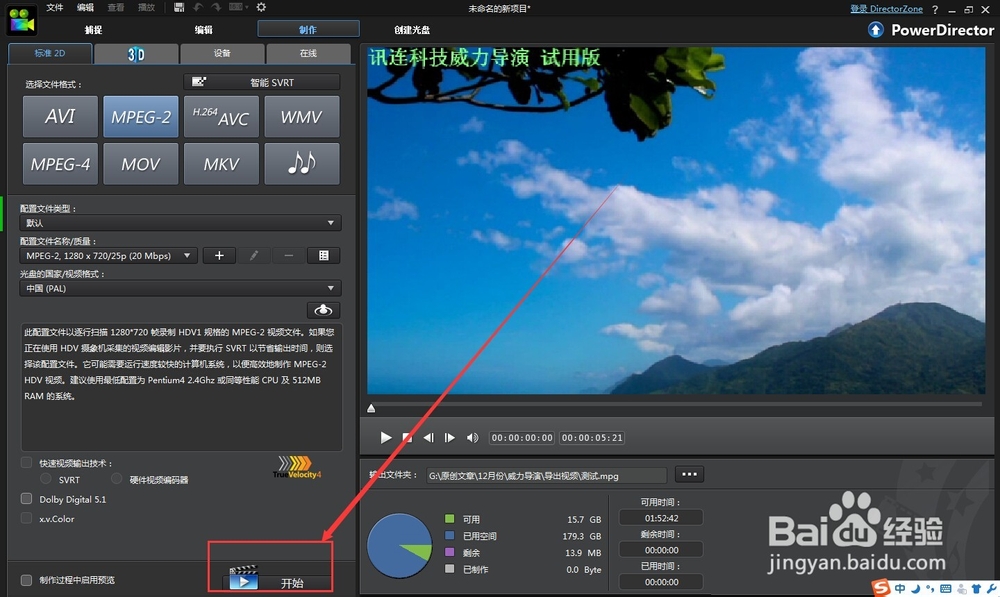Open the preview quality dropdown in top toolbar

[238, 7]
